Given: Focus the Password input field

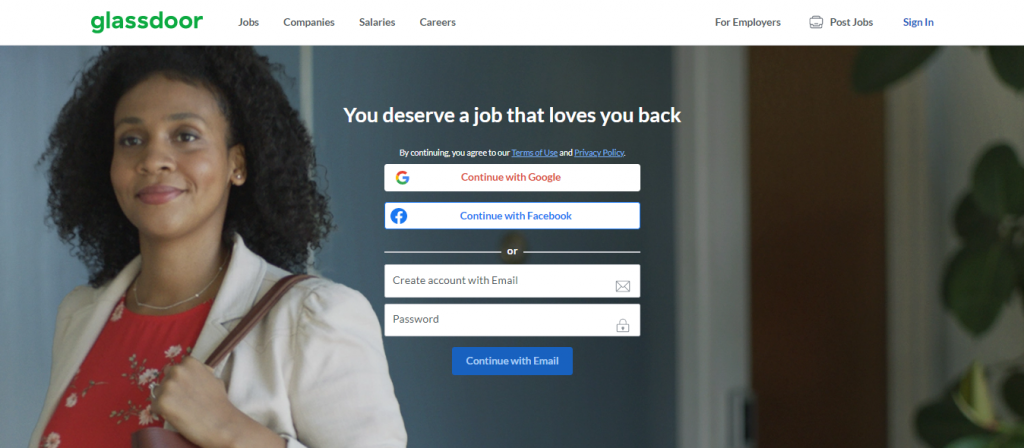Looking at the screenshot, I should (512, 320).
